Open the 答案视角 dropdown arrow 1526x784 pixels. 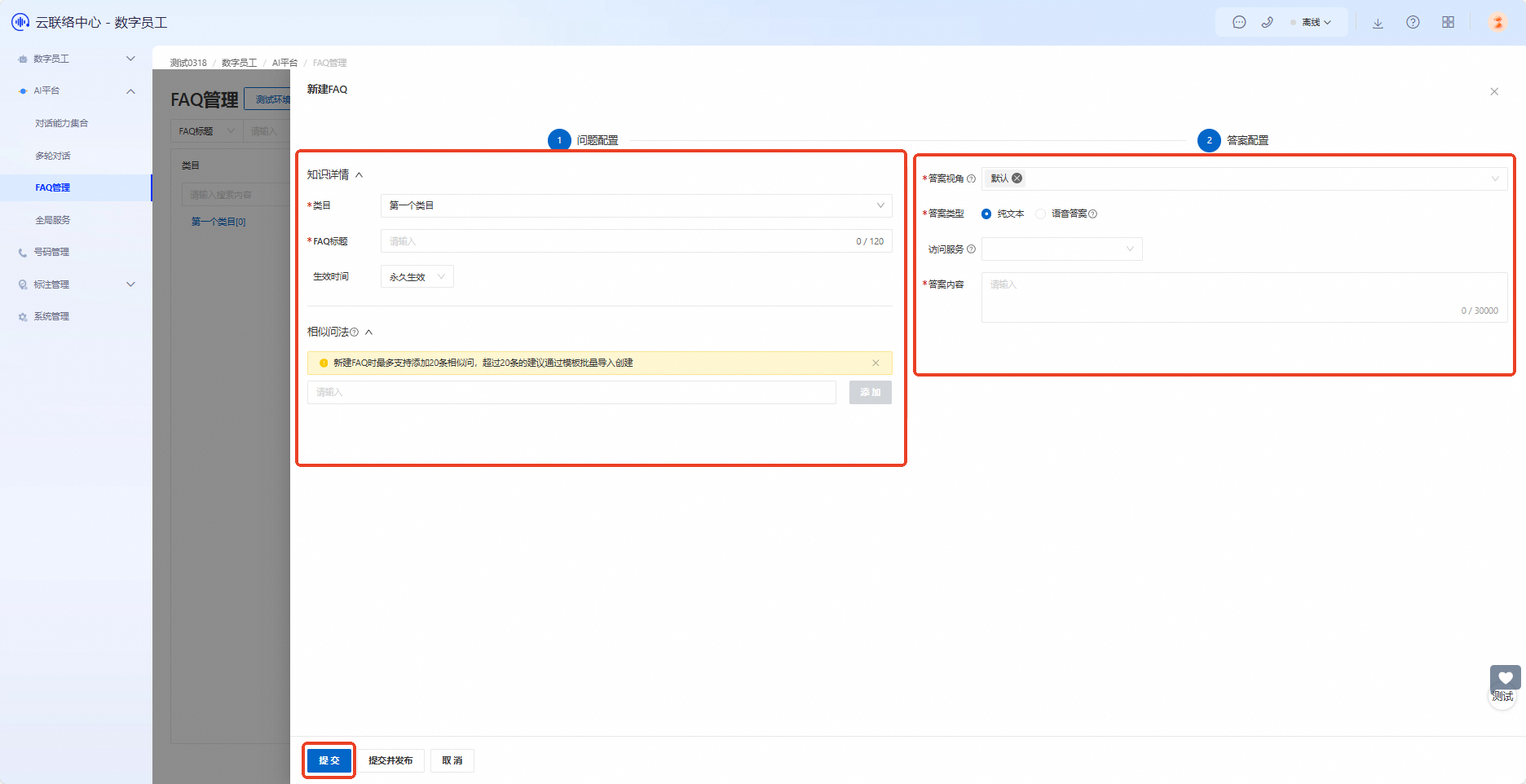[1495, 179]
